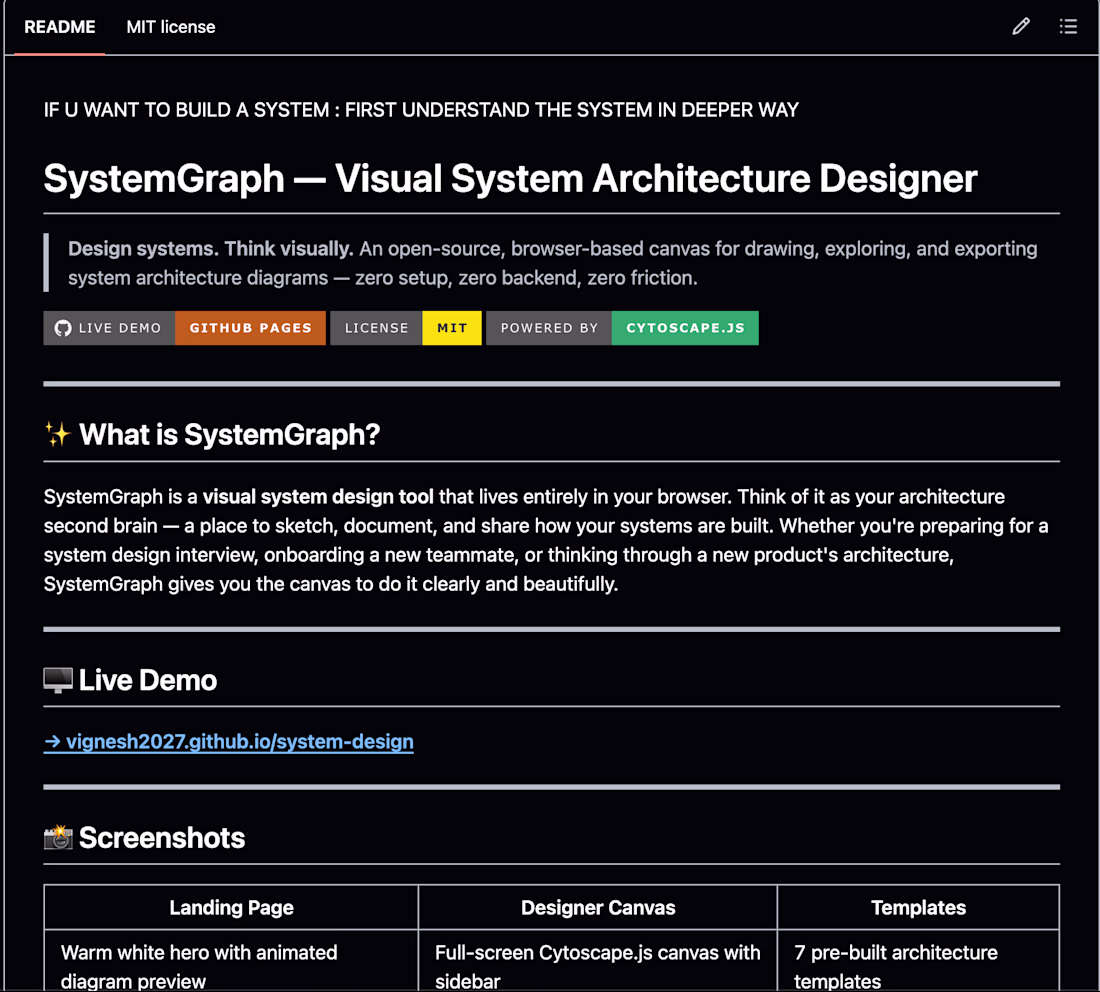Click the SystemGraph main title heading

click(x=510, y=178)
